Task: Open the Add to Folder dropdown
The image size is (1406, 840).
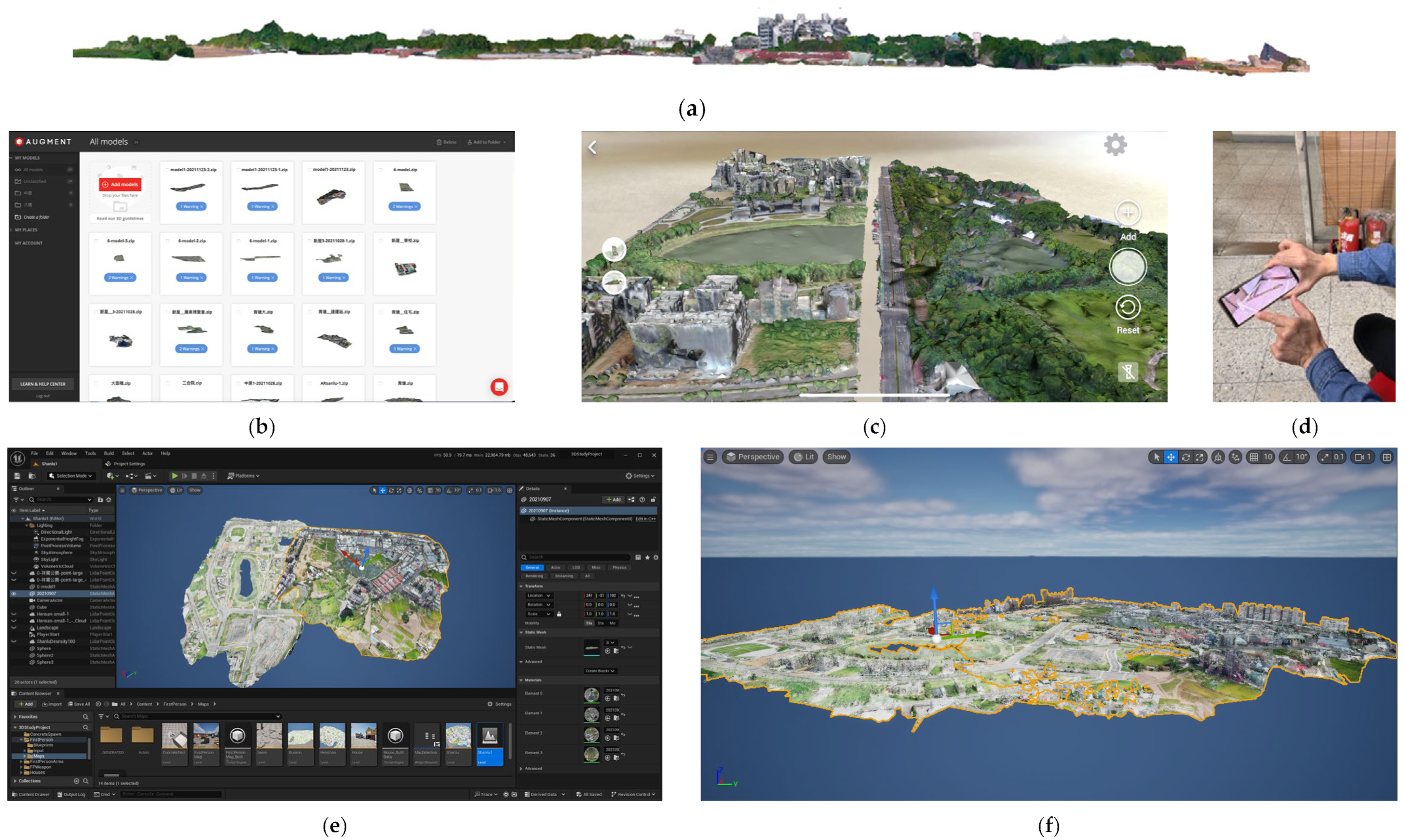Action: click(x=487, y=142)
